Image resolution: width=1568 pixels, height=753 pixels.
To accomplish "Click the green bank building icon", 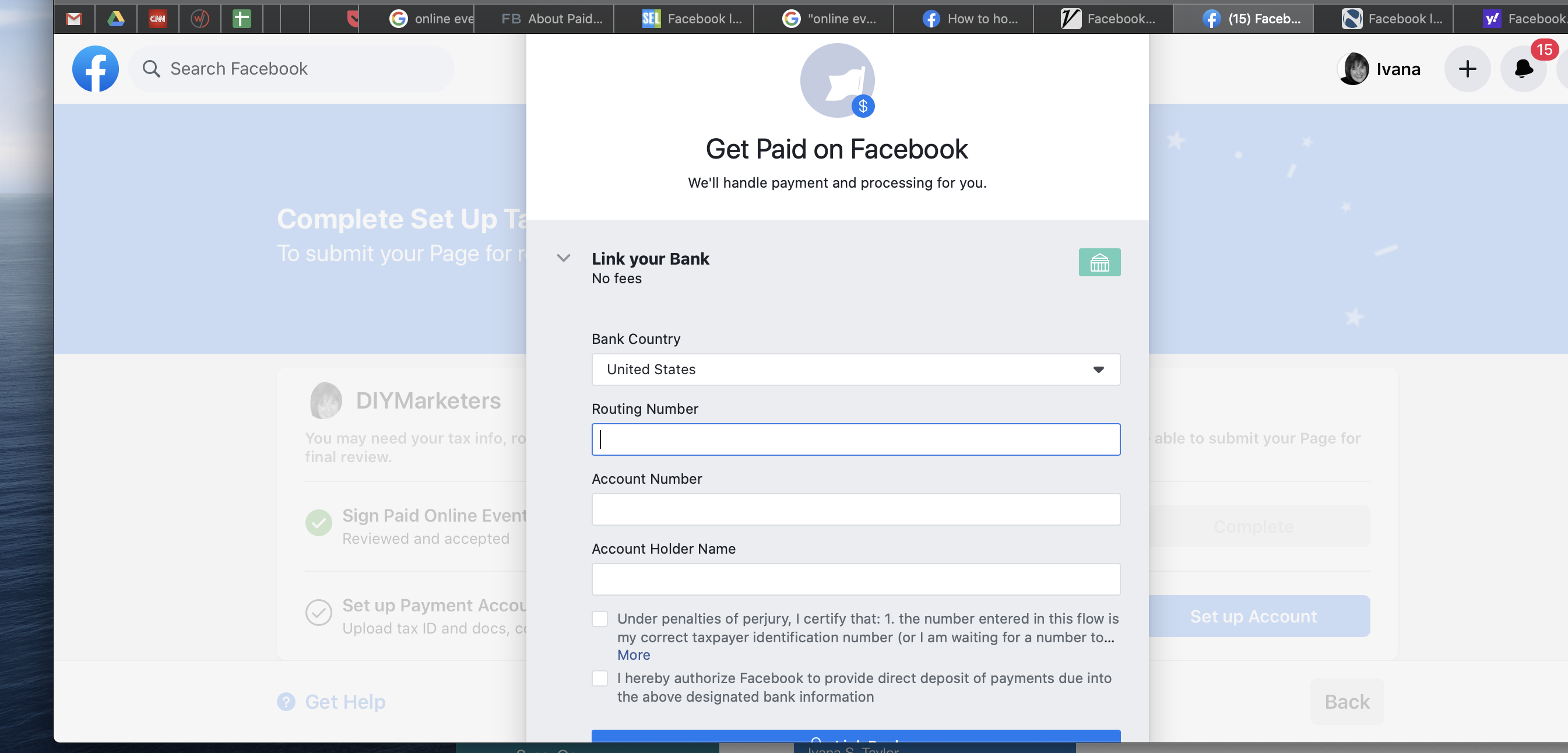I will click(x=1099, y=262).
